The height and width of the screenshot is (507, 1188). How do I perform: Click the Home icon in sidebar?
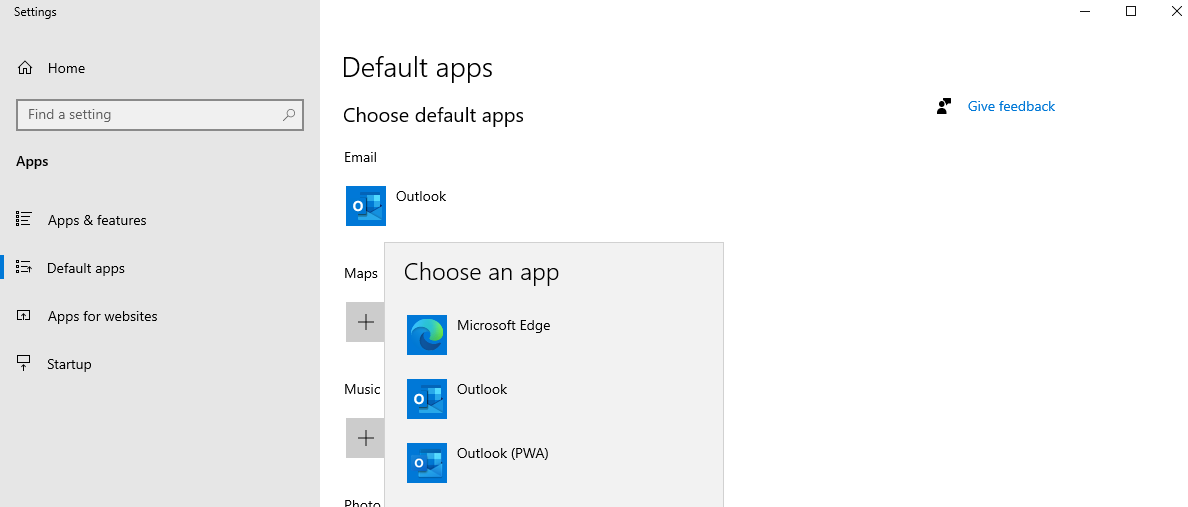24,68
